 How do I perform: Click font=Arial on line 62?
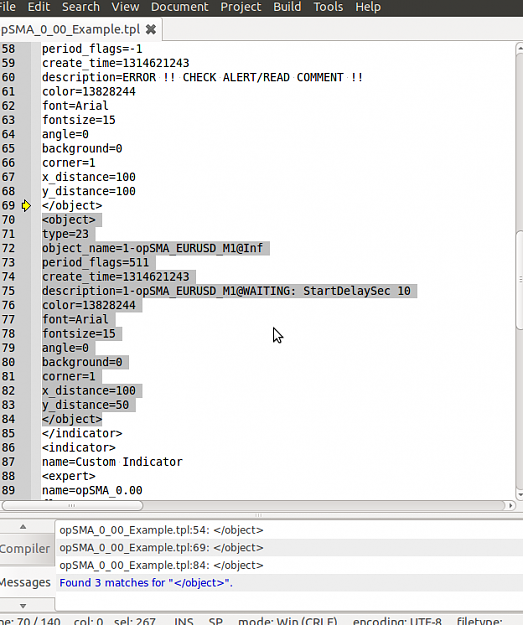[75, 106]
